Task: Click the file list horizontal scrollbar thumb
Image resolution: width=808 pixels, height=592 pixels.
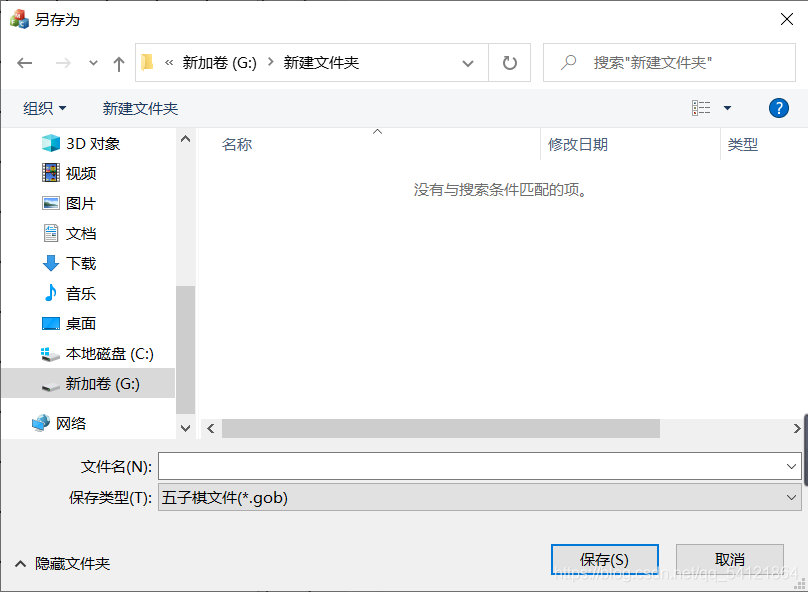Action: [441, 428]
